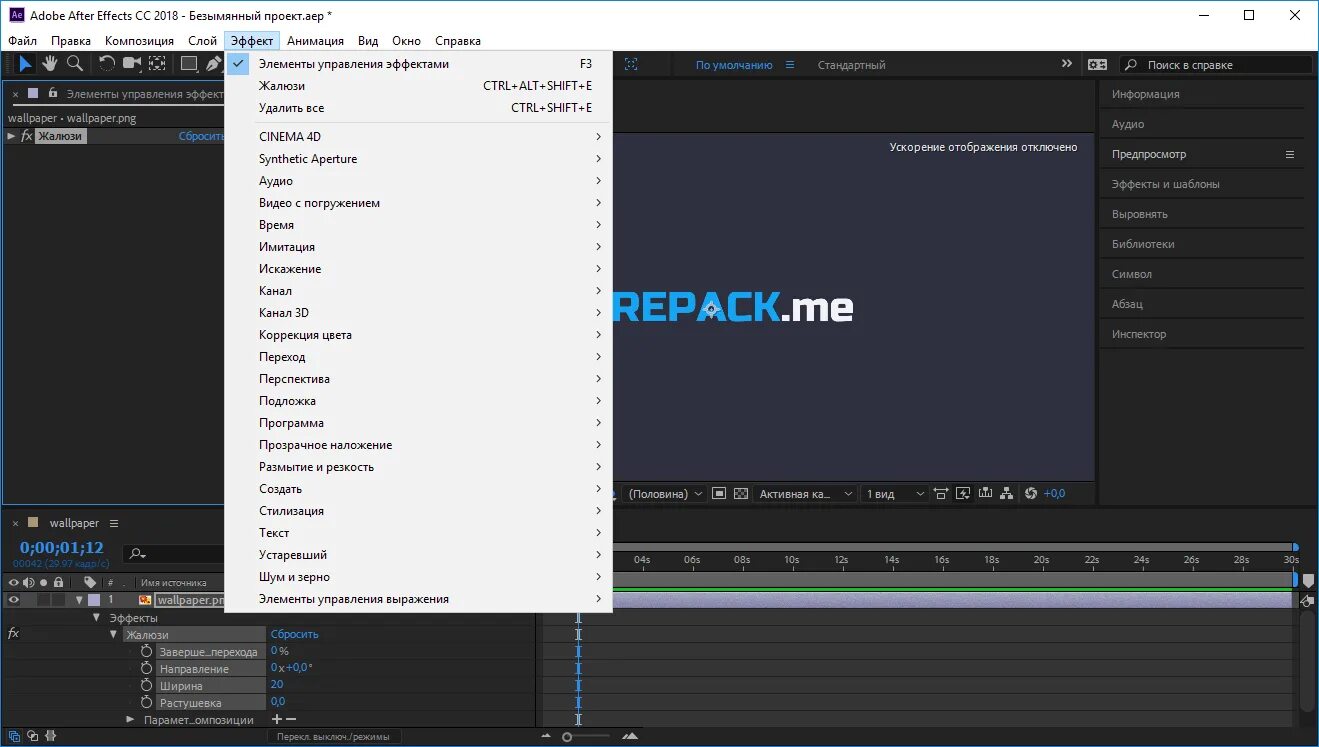Collapse the wallpaper.png layer properties
Image resolution: width=1319 pixels, height=747 pixels.
point(79,600)
